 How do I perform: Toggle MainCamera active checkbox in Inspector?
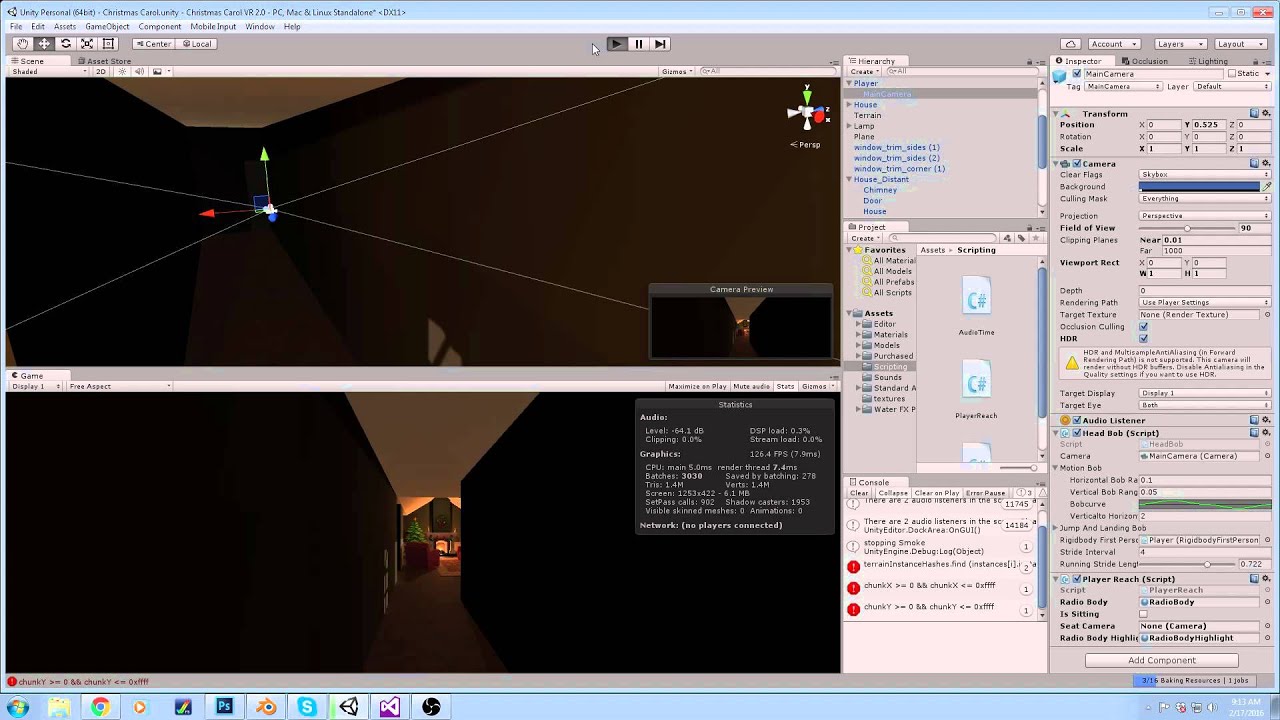point(1077,74)
